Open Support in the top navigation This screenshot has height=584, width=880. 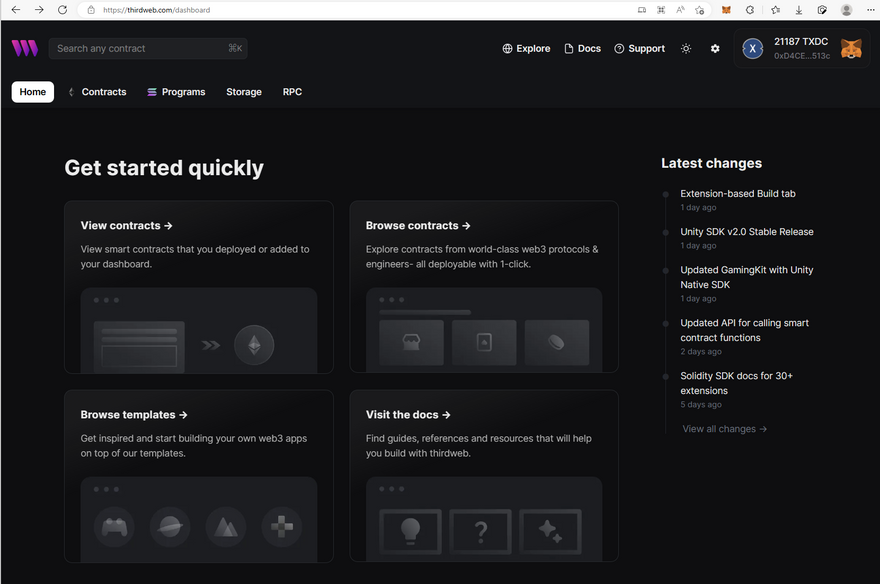(x=640, y=49)
